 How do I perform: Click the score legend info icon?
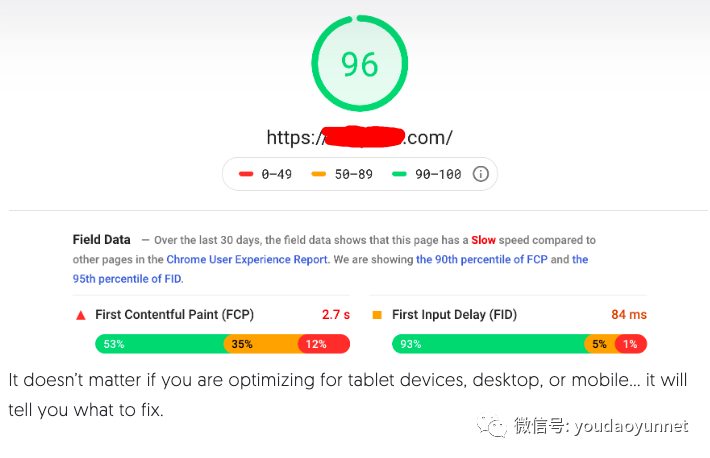pyautogui.click(x=480, y=174)
